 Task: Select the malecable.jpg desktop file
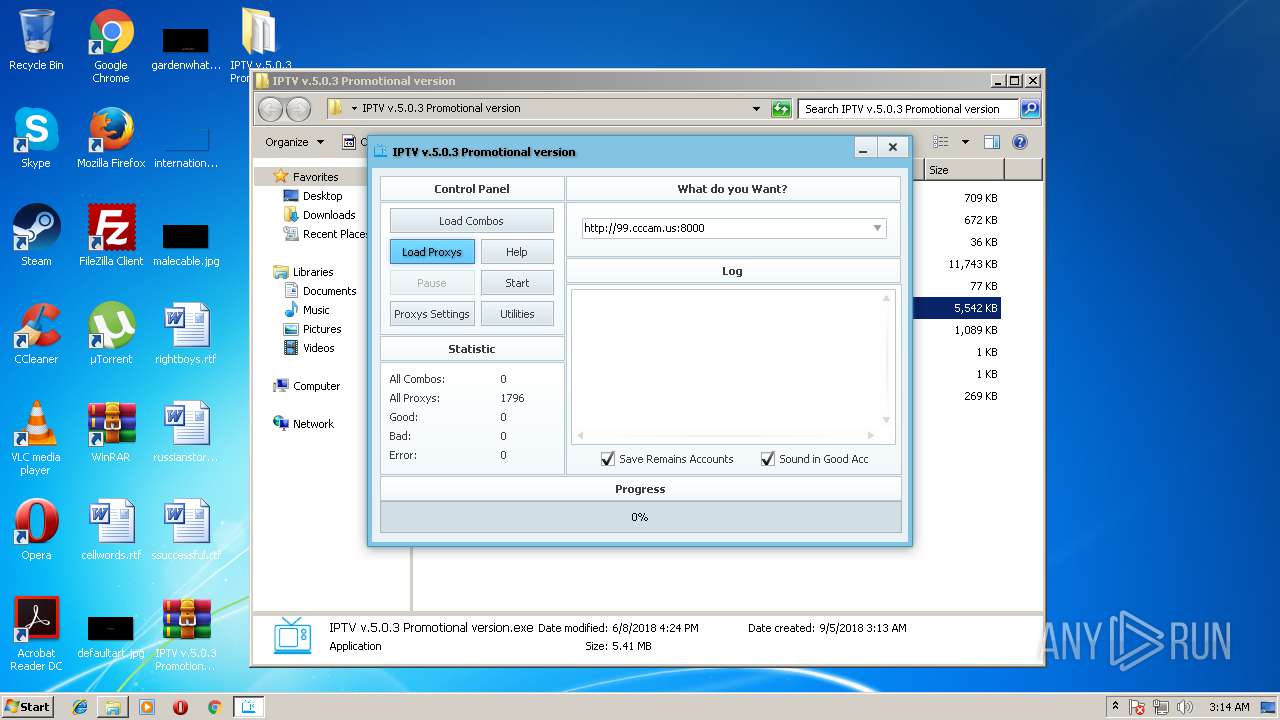(186, 242)
